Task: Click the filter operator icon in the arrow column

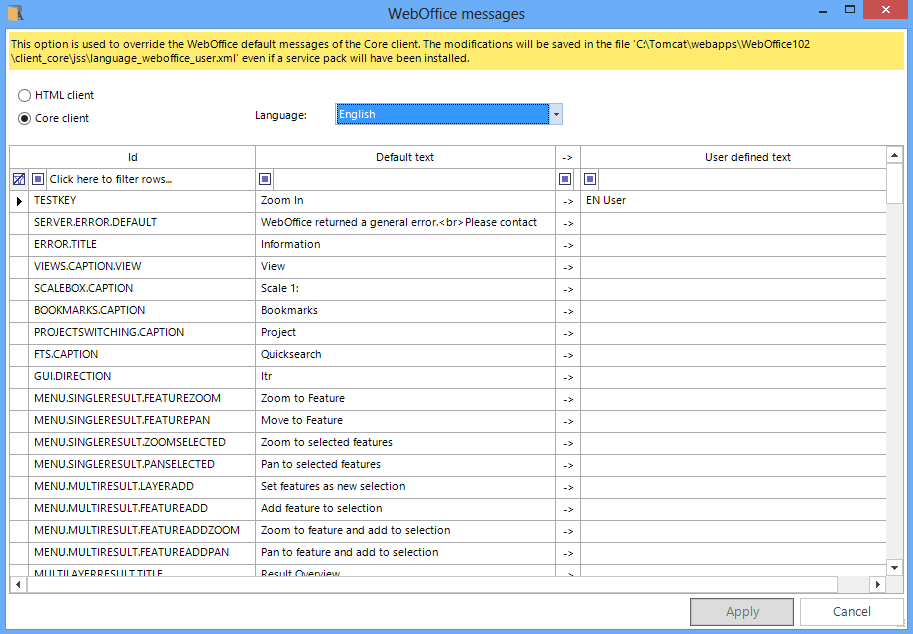Action: pyautogui.click(x=564, y=178)
